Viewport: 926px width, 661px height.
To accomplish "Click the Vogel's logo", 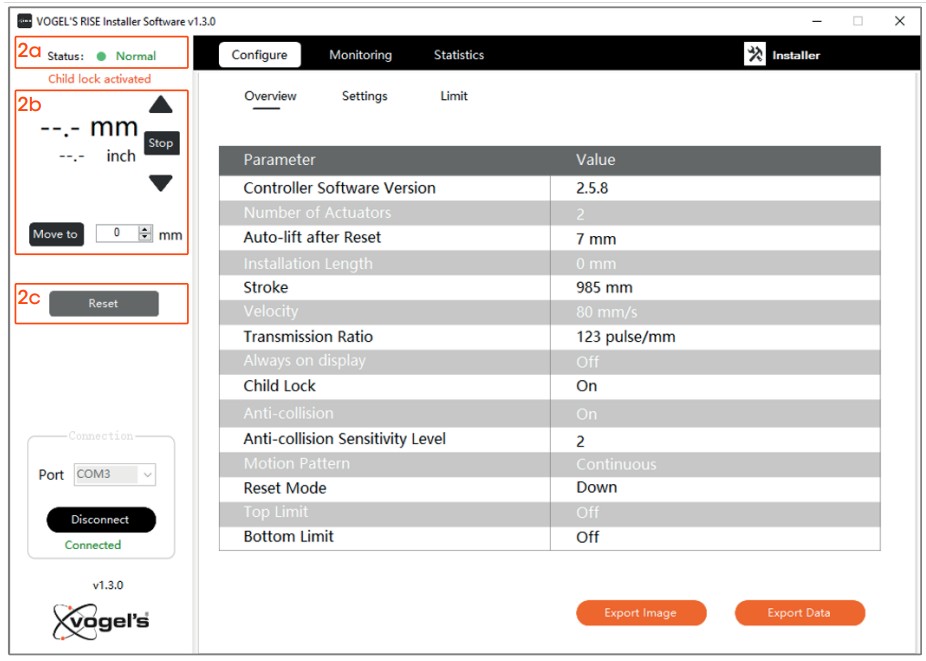I will tap(100, 621).
